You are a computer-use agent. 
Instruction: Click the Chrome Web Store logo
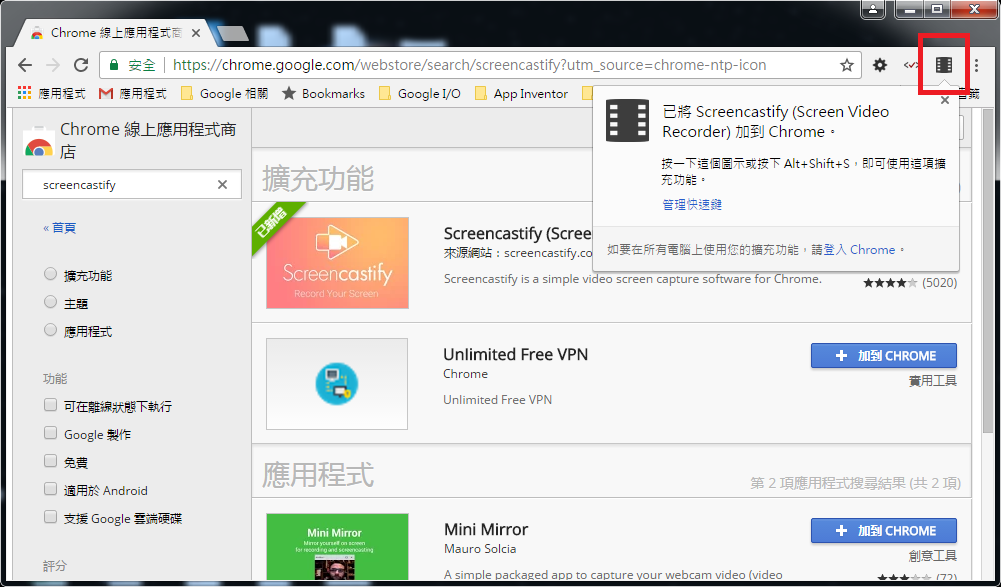pyautogui.click(x=38, y=142)
